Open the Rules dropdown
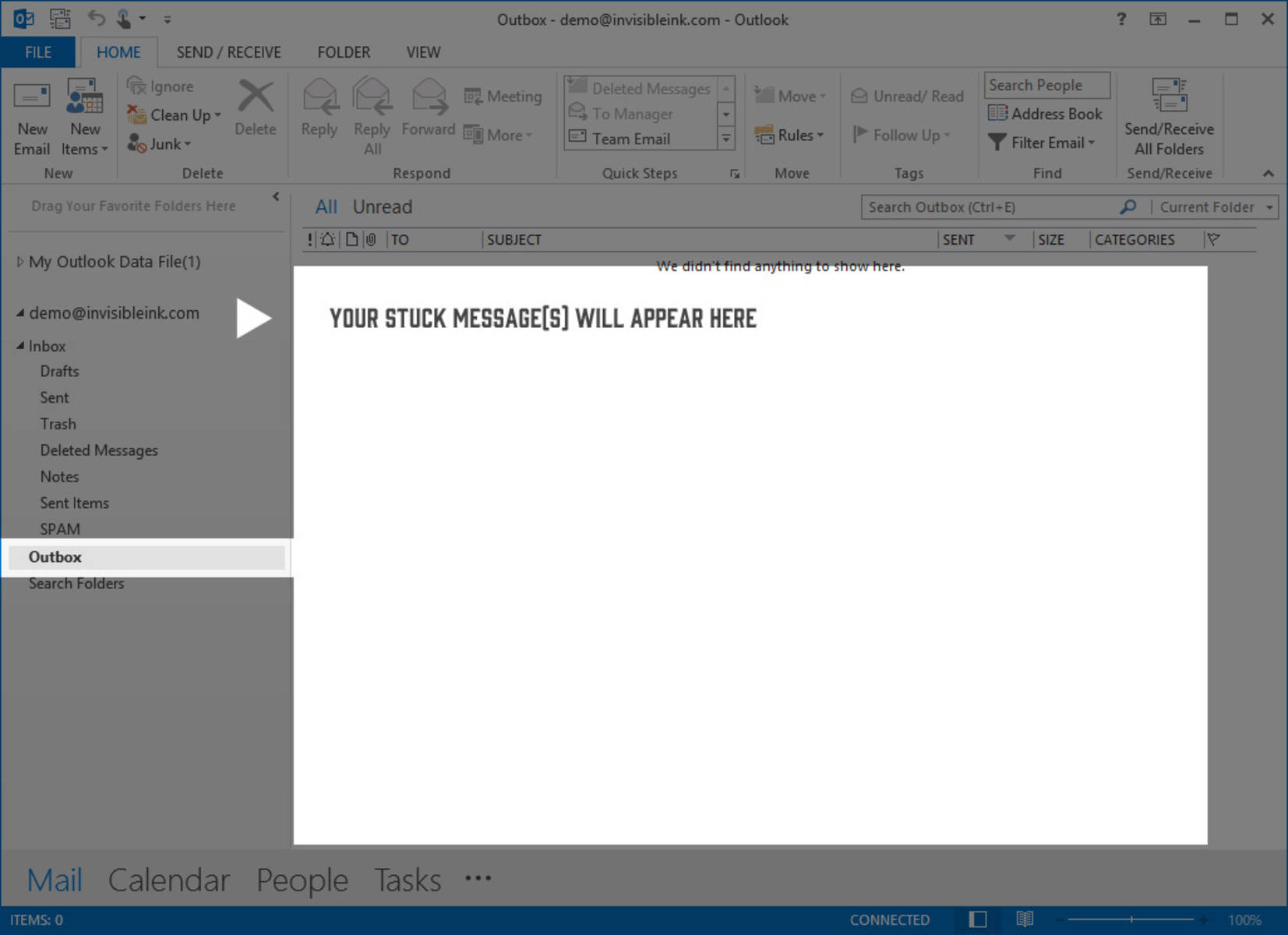The height and width of the screenshot is (935, 1288). [789, 135]
